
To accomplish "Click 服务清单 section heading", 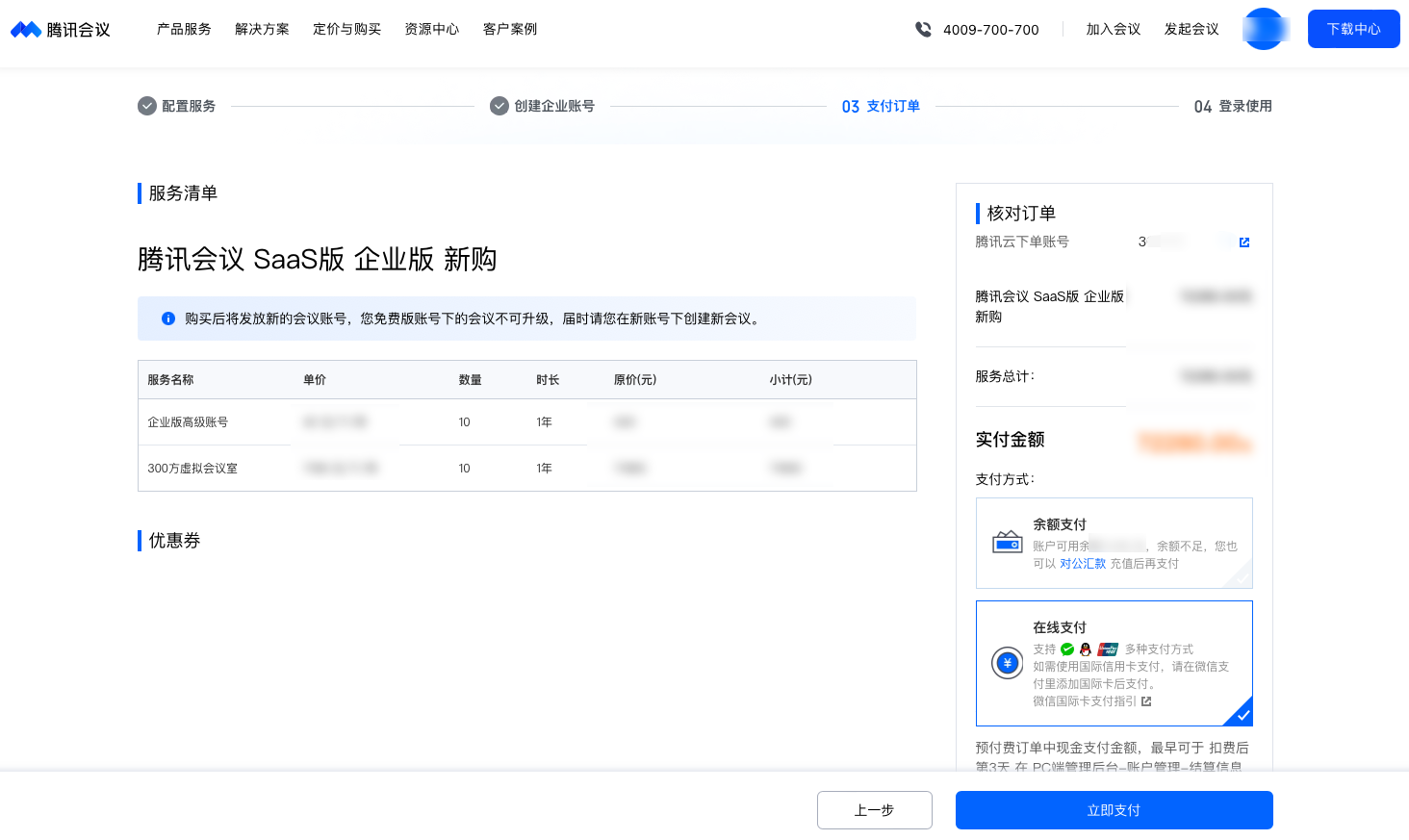I will (183, 193).
